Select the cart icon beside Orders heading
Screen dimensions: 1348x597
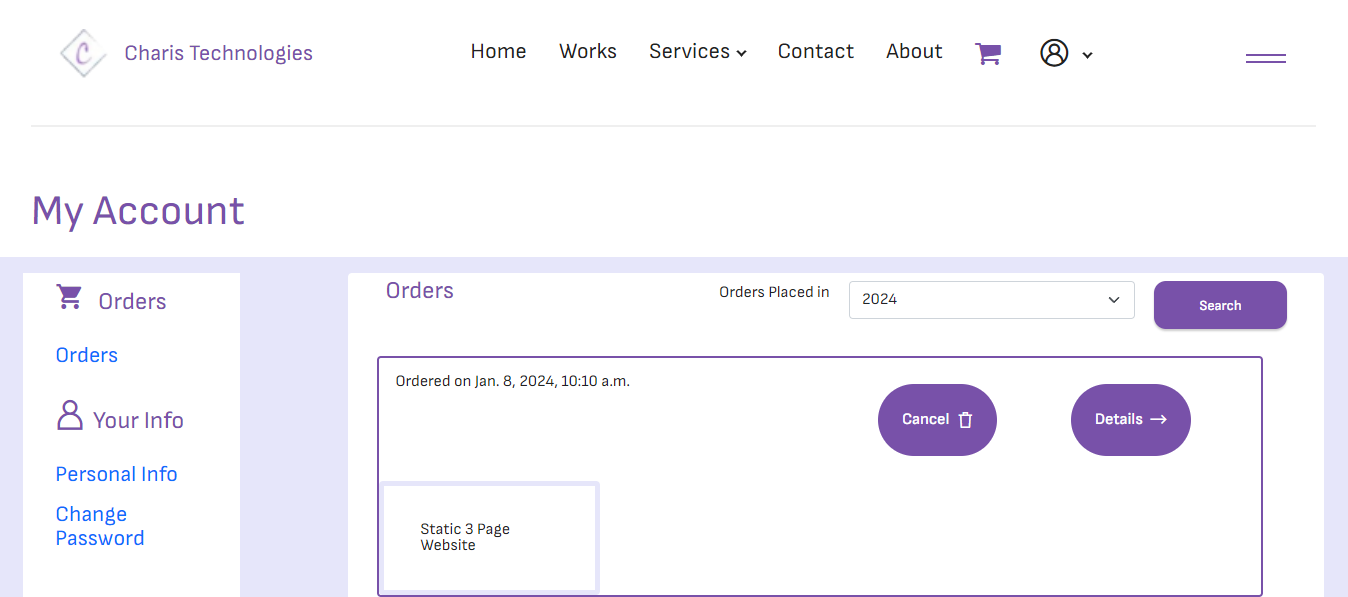69,297
